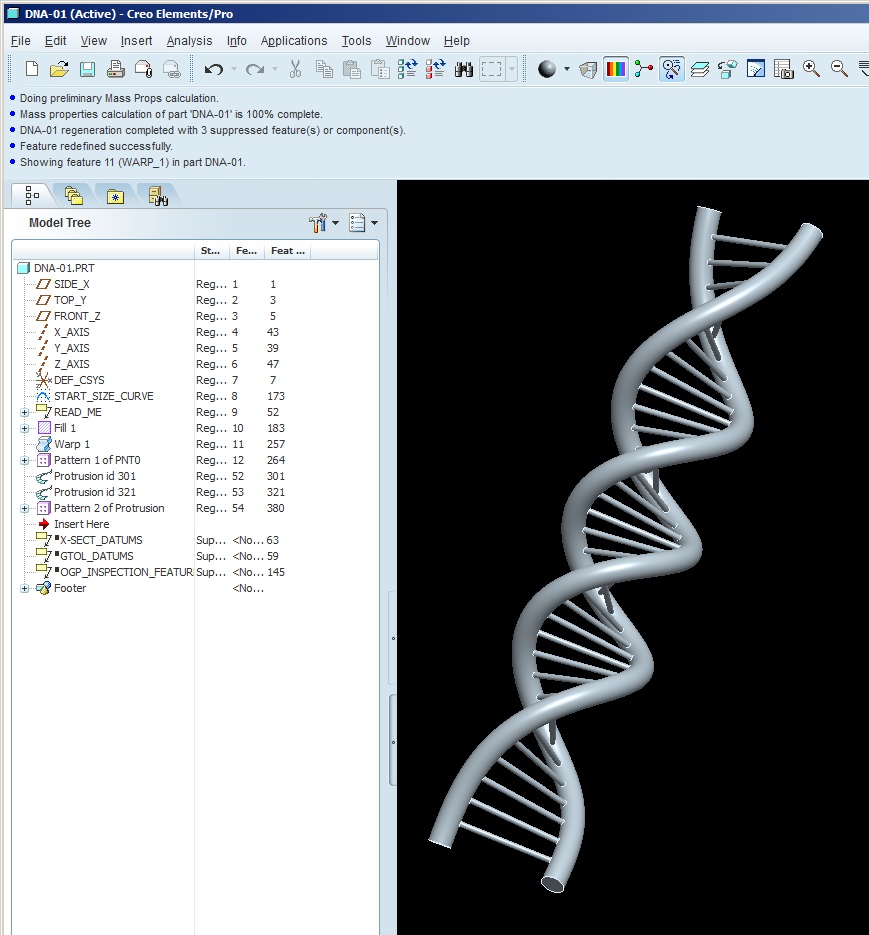869x935 pixels.
Task: Expand the Footer tree node
Action: pos(23,588)
